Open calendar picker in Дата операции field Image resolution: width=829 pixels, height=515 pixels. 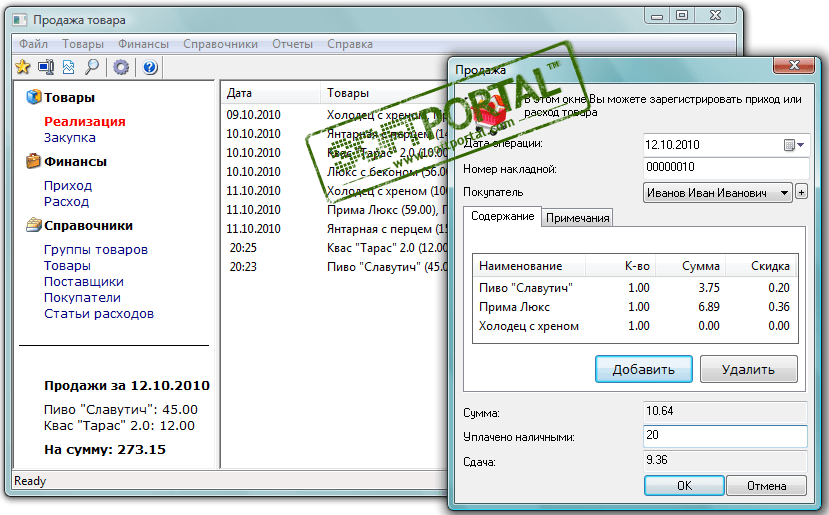pos(794,145)
